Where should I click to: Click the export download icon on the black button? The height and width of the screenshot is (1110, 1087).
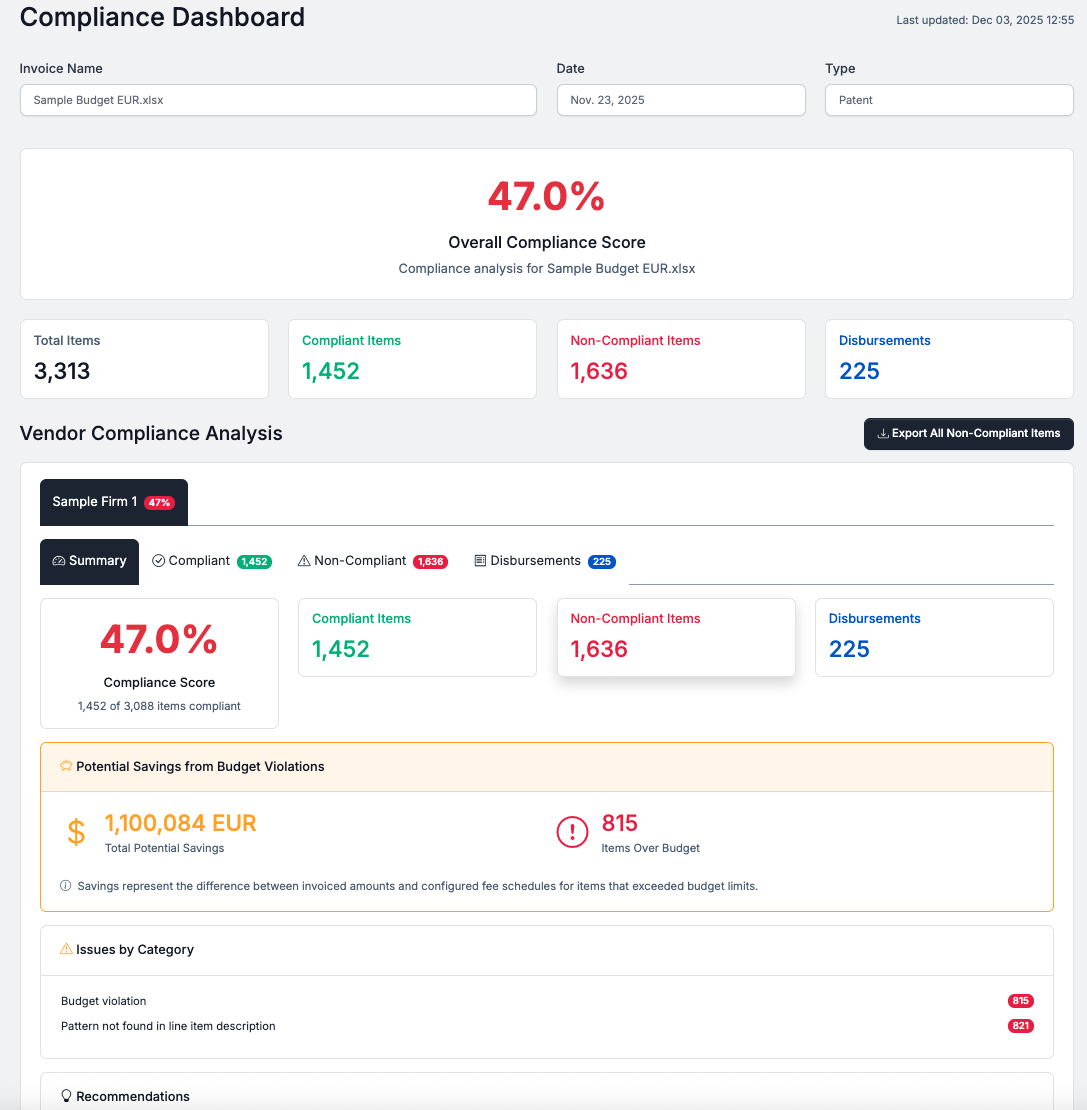click(884, 433)
